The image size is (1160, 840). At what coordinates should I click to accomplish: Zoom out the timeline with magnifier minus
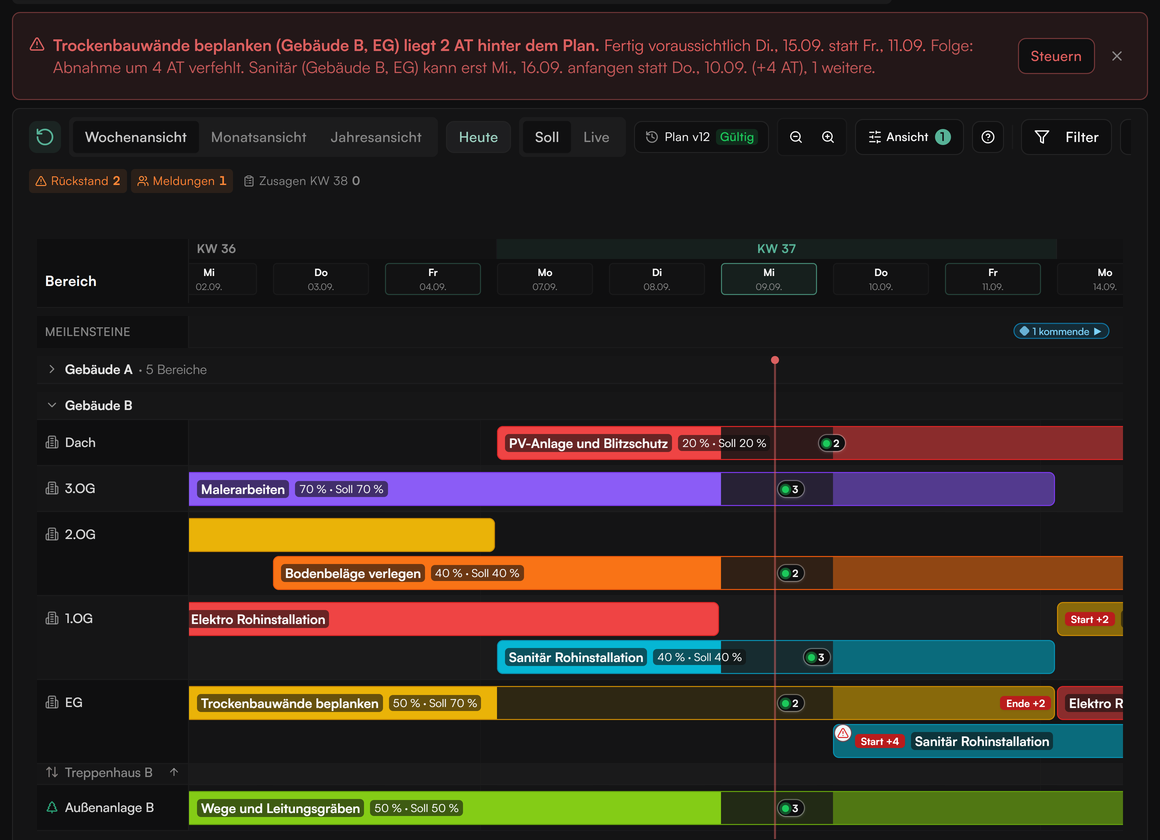click(796, 137)
